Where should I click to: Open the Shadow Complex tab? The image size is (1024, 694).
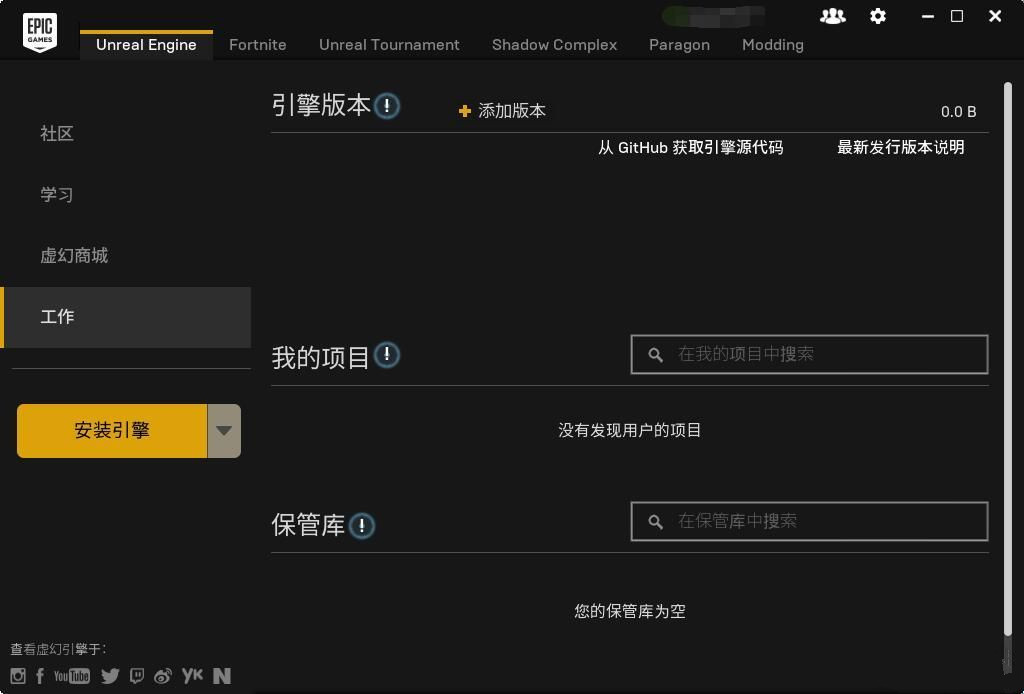[554, 45]
